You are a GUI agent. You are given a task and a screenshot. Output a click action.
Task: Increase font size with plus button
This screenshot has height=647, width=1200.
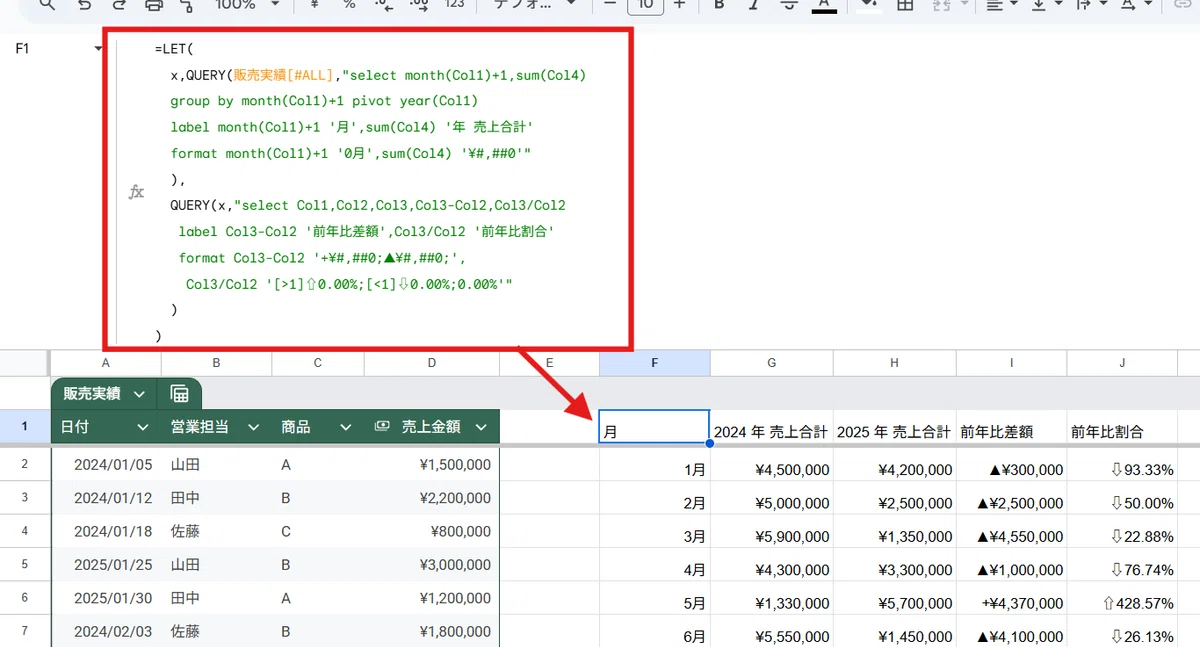[x=680, y=5]
